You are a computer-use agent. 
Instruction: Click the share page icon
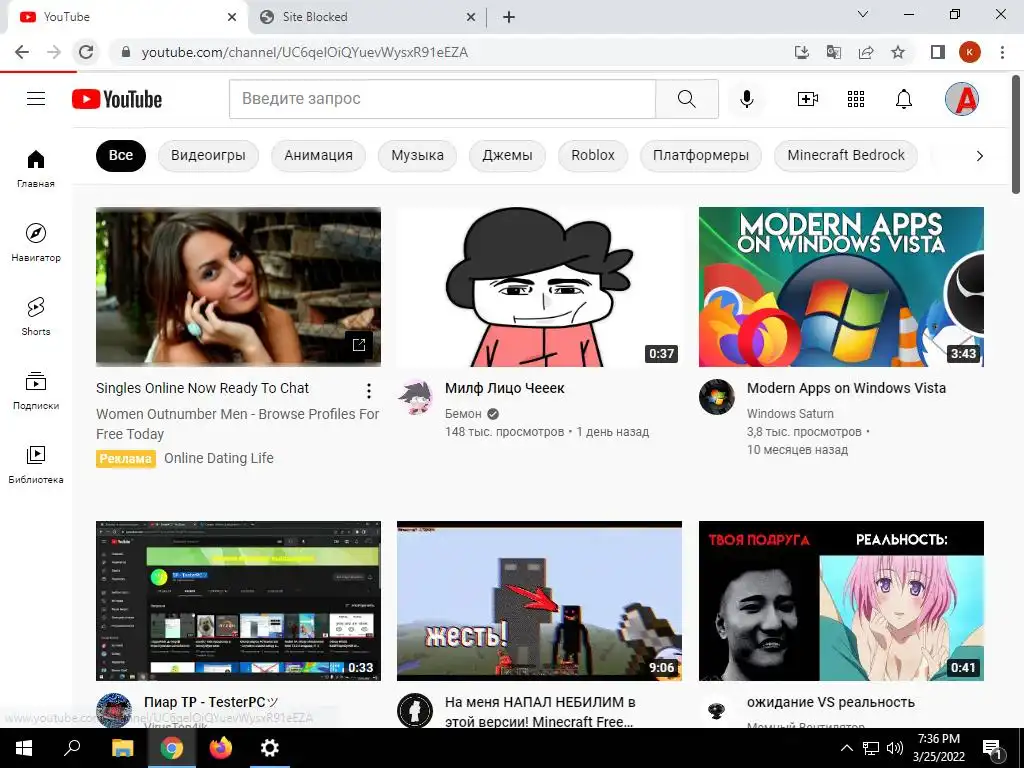click(x=866, y=52)
